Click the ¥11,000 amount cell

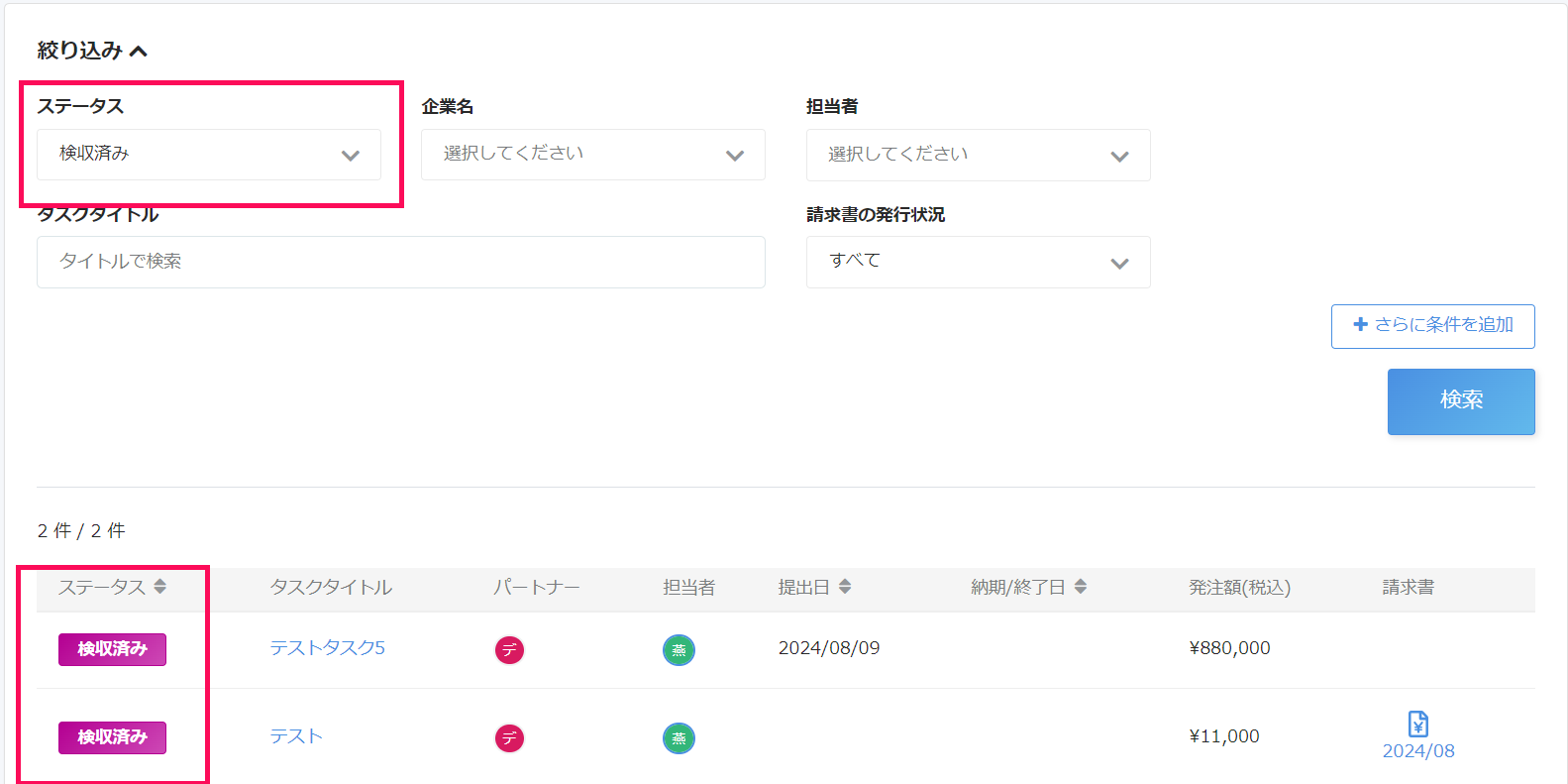(x=1224, y=736)
